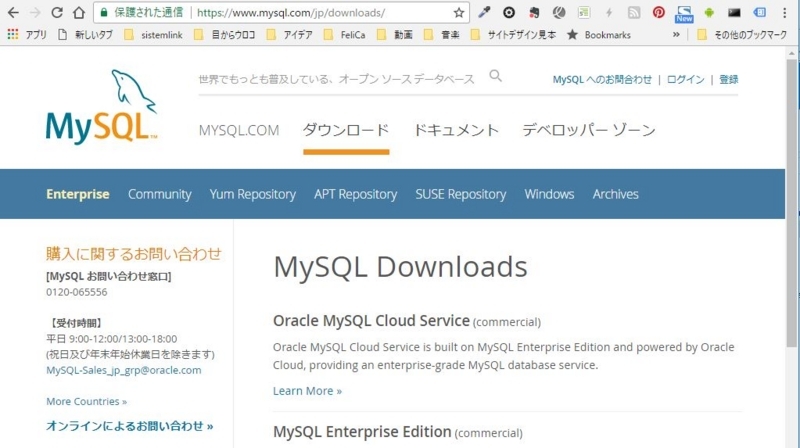Open the 音楽 bookmark folder

click(x=442, y=35)
